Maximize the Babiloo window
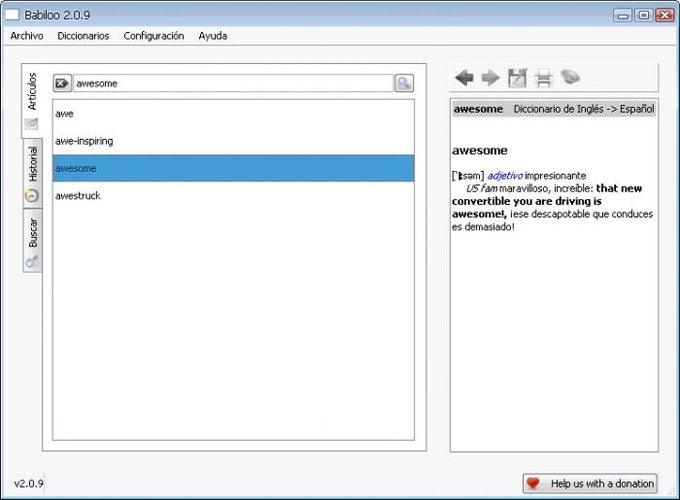Screen dimensions: 680x500 (x=644, y=15)
